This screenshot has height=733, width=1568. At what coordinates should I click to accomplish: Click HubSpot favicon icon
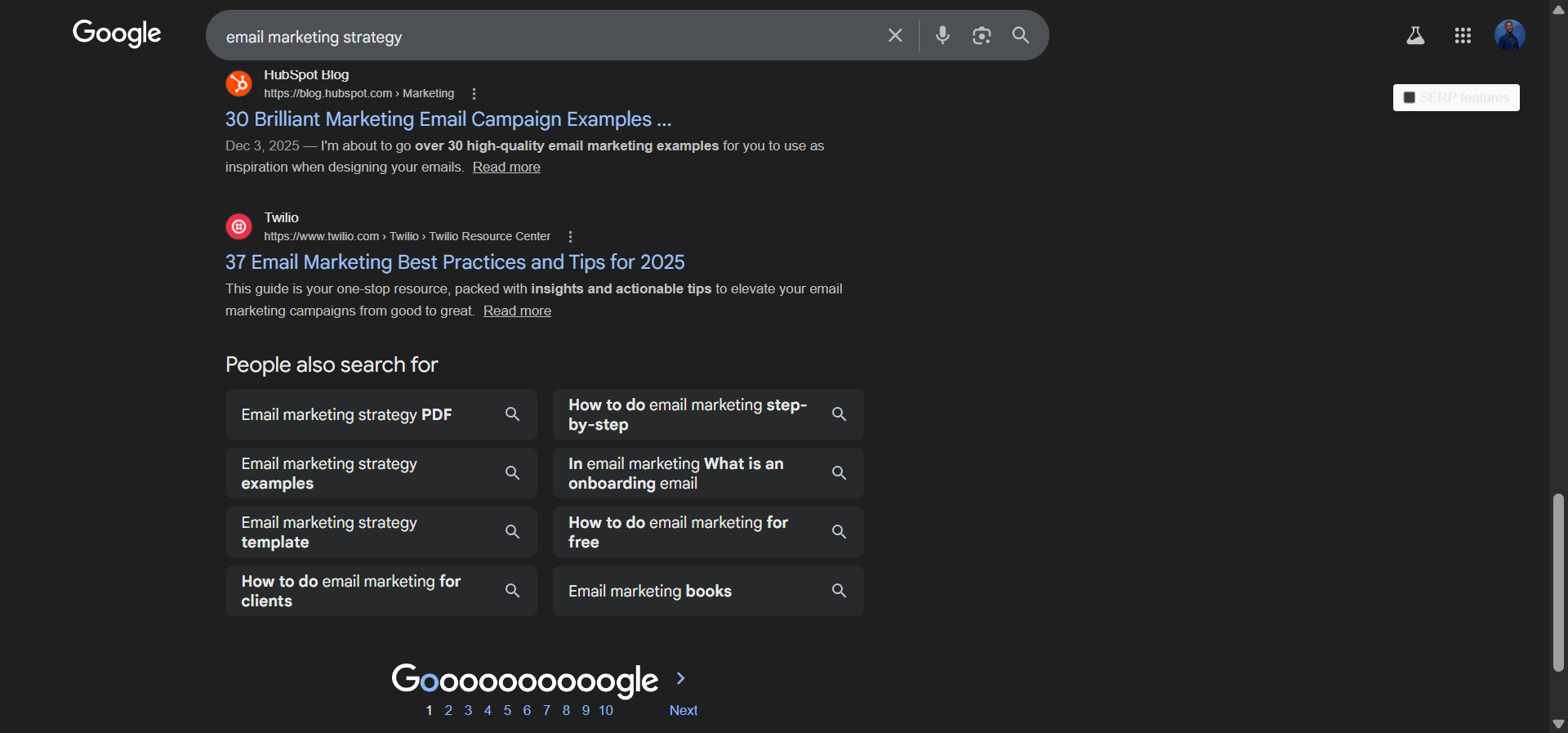pyautogui.click(x=238, y=83)
